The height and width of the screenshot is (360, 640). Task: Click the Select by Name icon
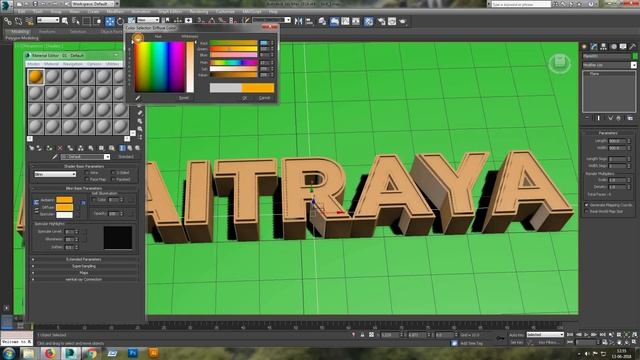(x=76, y=21)
